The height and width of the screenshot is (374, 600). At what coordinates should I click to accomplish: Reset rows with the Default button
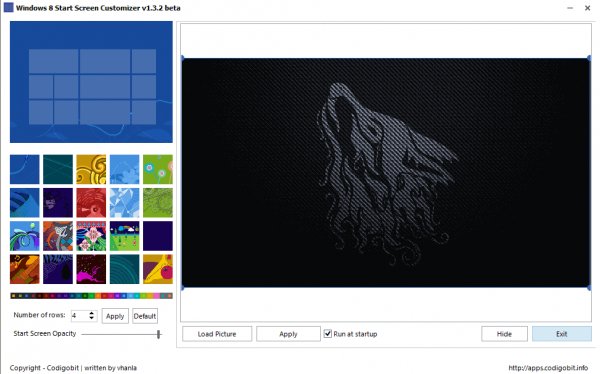coord(145,316)
